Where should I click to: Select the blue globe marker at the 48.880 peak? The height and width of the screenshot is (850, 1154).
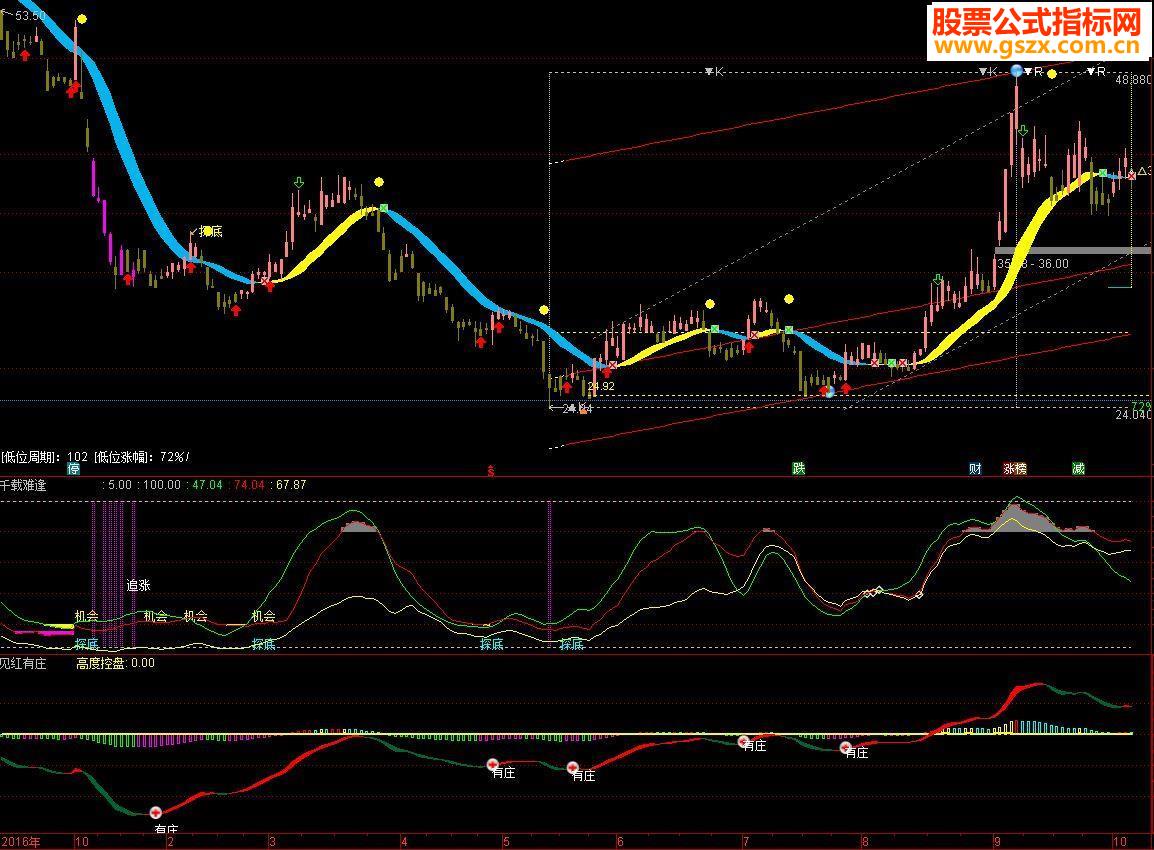[x=1017, y=71]
